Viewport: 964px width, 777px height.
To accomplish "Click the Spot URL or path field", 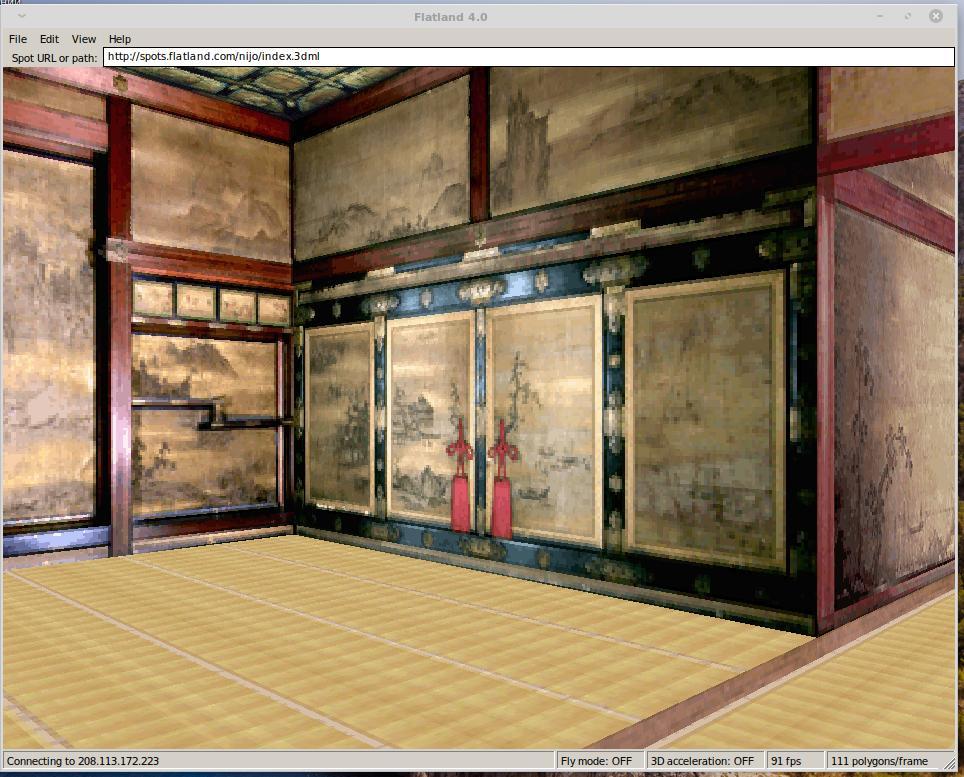I will [529, 57].
